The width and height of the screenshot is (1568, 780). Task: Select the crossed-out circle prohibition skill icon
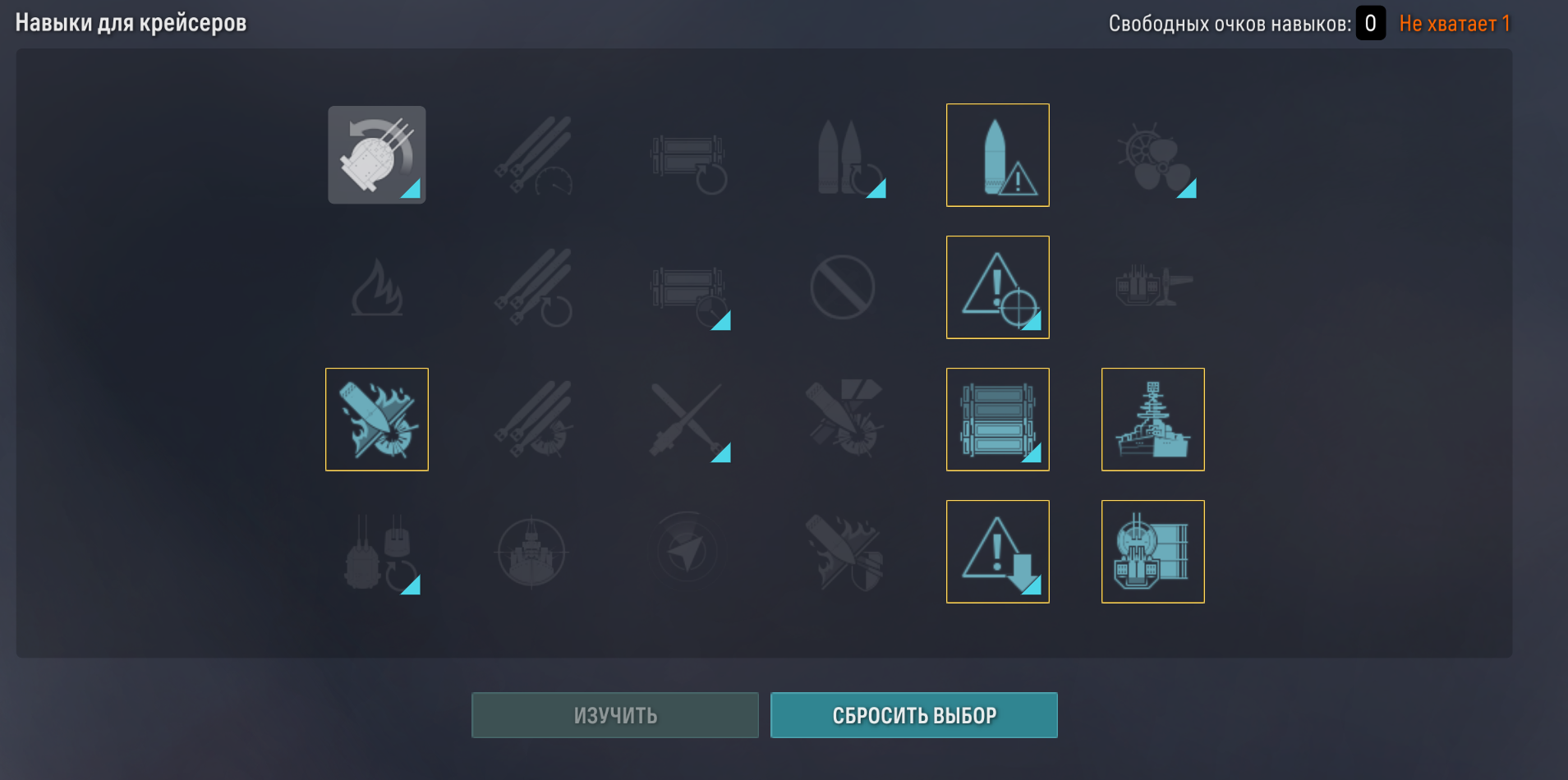pyautogui.click(x=843, y=287)
